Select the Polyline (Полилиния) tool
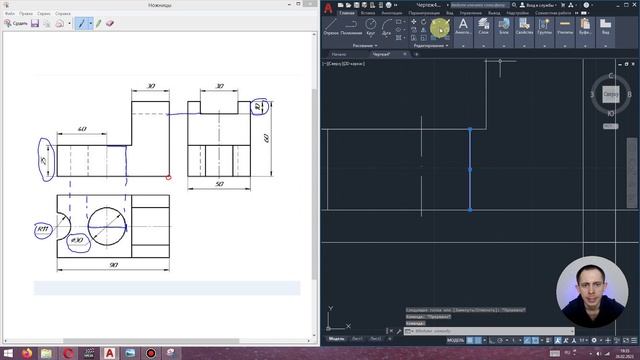 click(351, 26)
